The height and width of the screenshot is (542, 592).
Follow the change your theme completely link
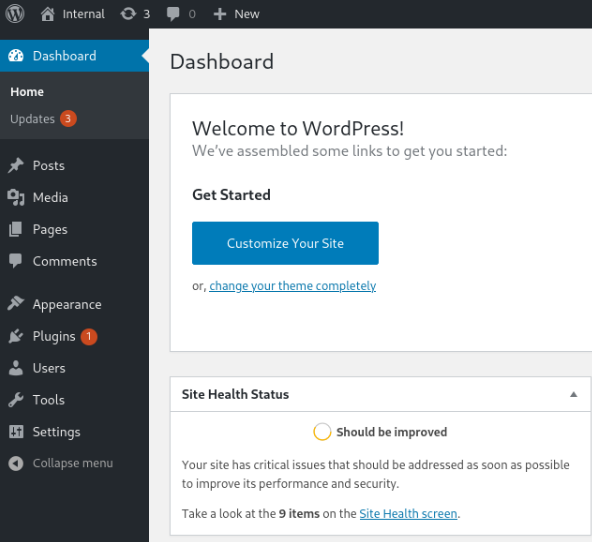(292, 286)
